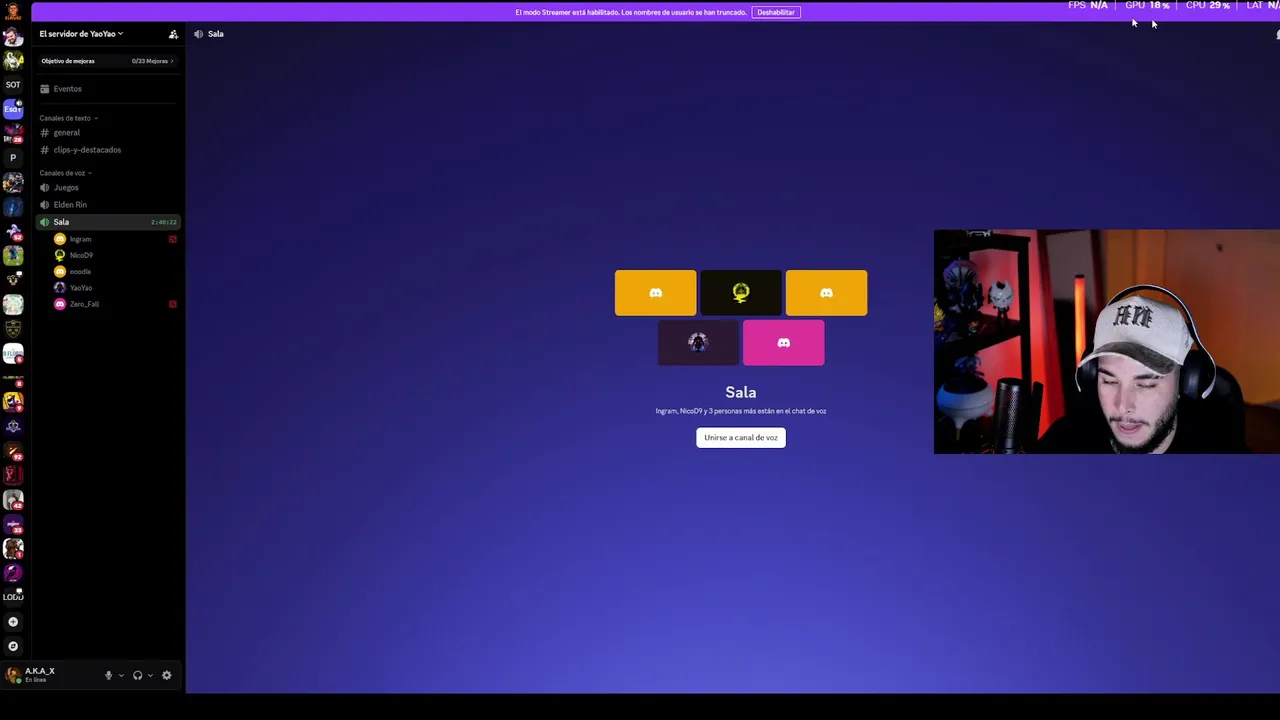The height and width of the screenshot is (720, 1280).
Task: Click Unirse a canal de voz button
Action: point(741,437)
